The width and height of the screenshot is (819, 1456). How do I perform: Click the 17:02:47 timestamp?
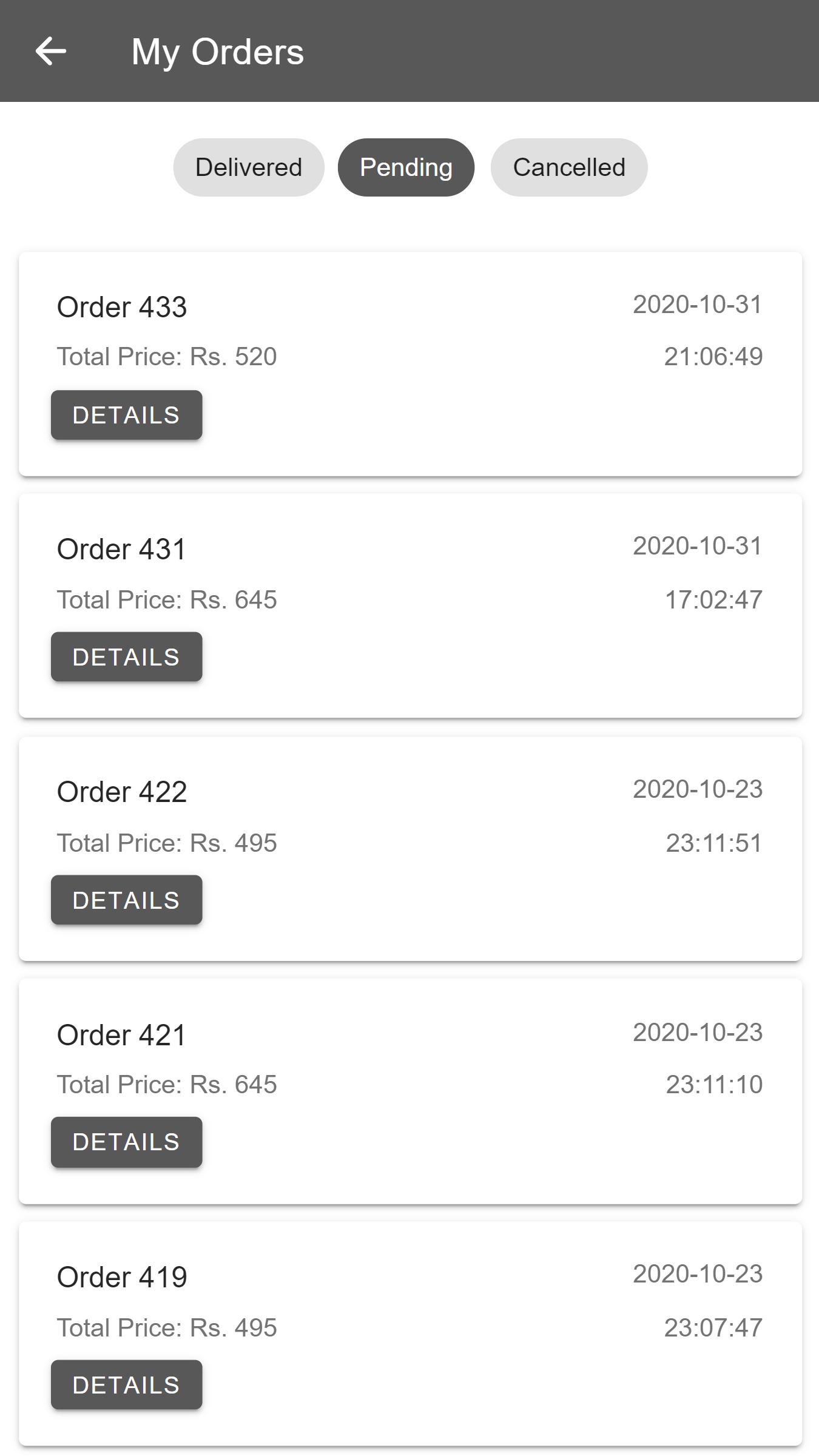(713, 600)
